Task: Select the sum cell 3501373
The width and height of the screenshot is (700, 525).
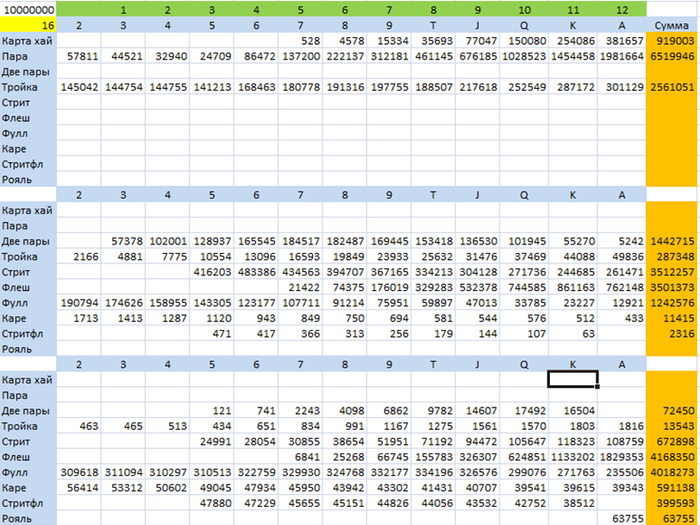Action: click(671, 288)
